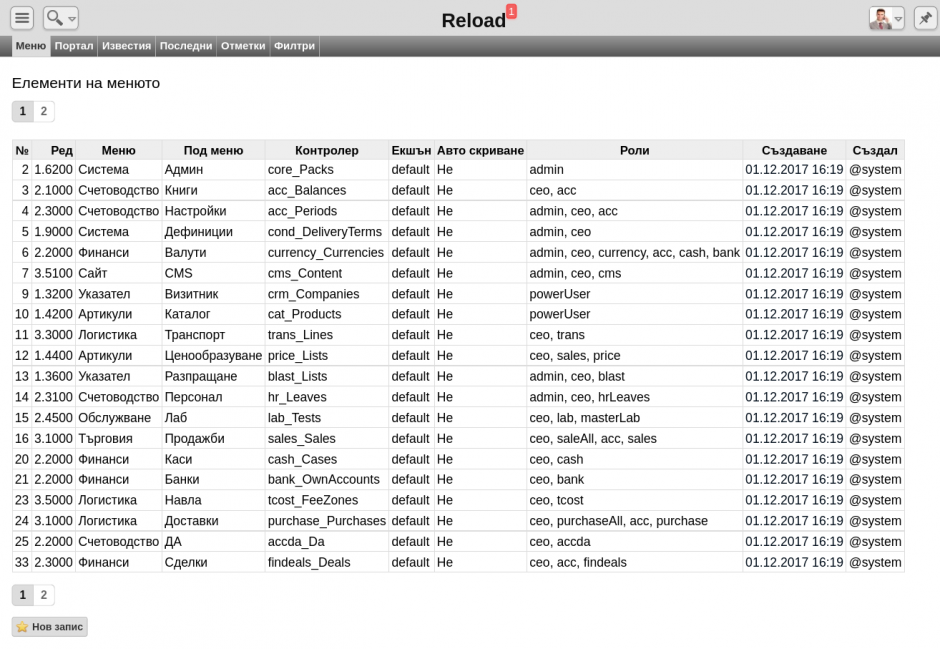Open the hamburger main menu
Image resolution: width=940 pixels, height=649 pixels.
click(22, 18)
